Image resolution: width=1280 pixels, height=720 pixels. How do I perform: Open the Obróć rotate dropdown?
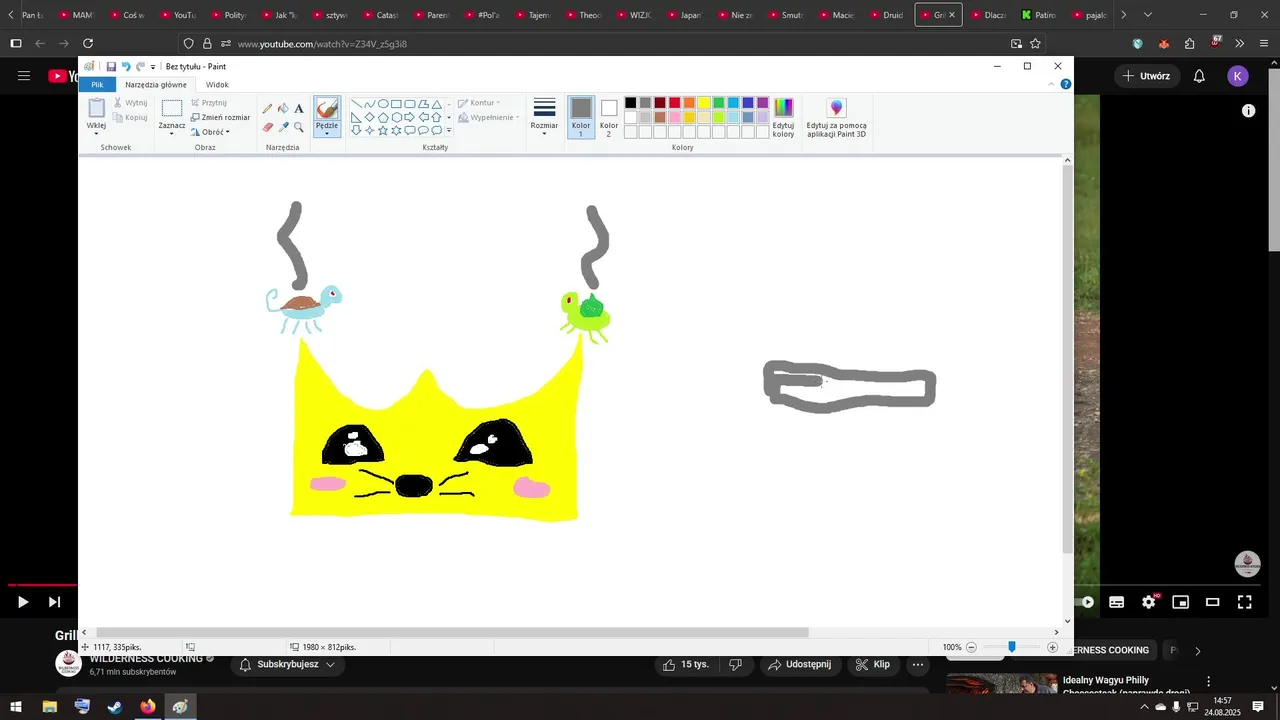coord(210,132)
